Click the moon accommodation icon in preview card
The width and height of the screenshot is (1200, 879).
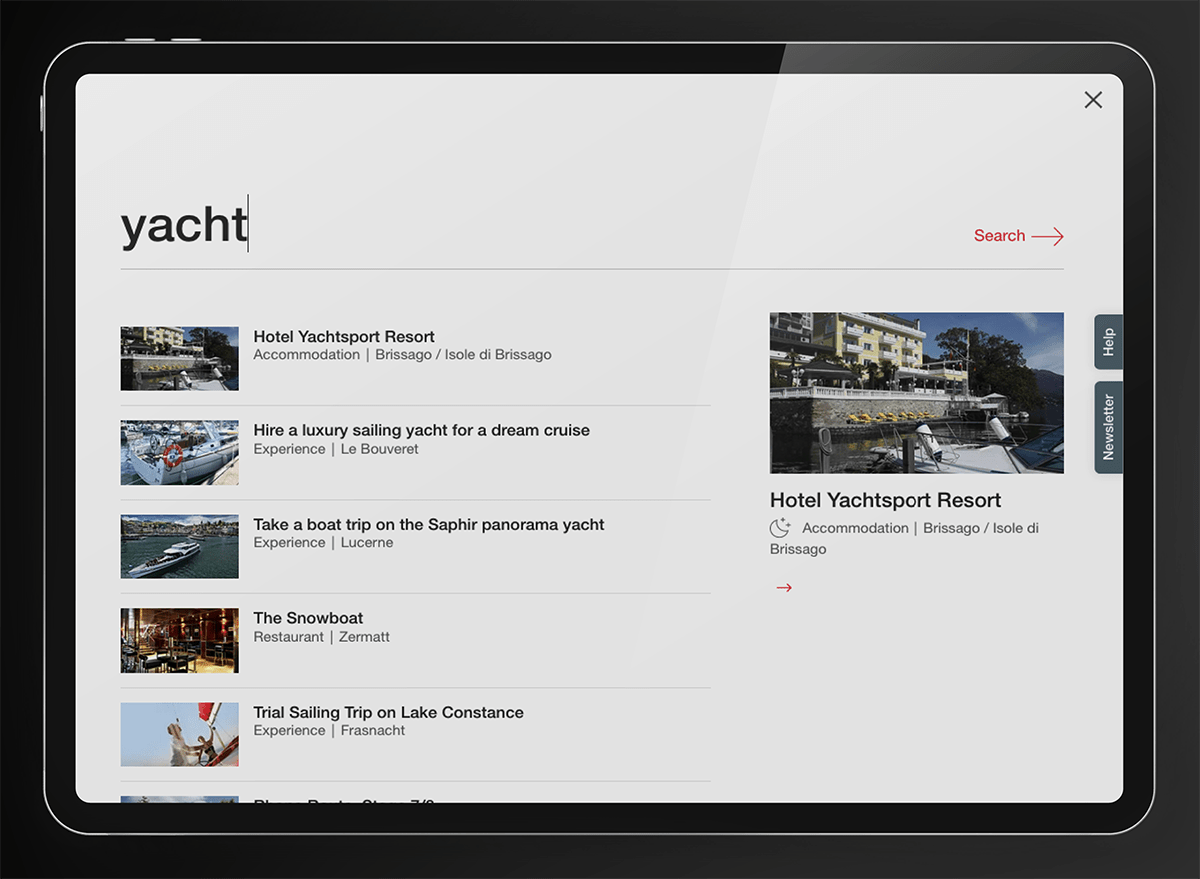click(780, 528)
